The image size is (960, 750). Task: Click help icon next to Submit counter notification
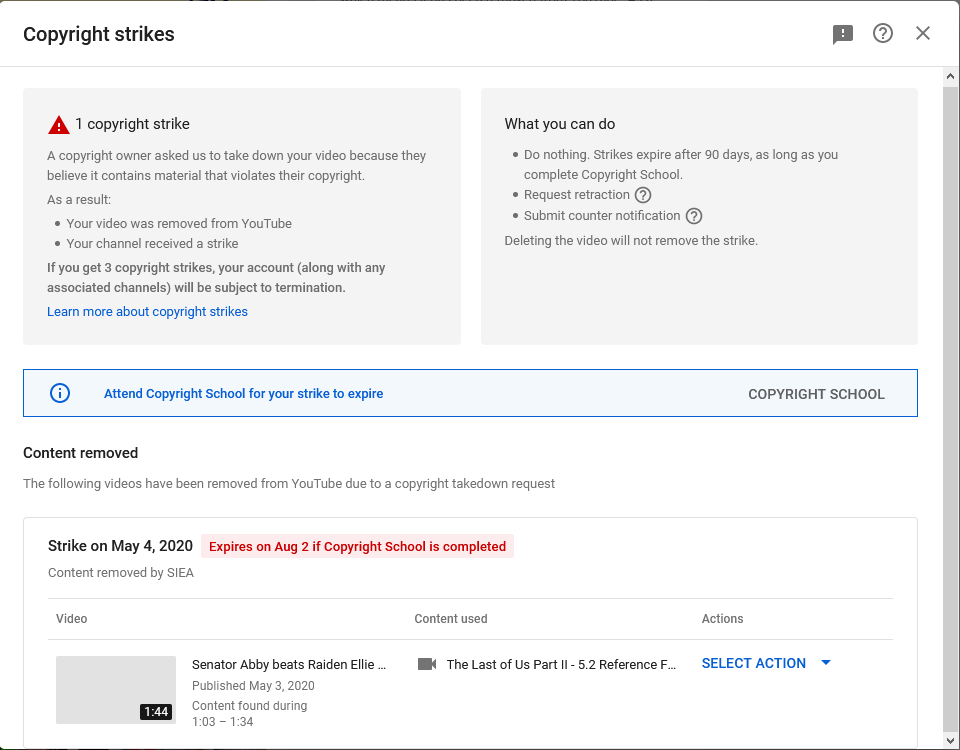click(x=694, y=216)
